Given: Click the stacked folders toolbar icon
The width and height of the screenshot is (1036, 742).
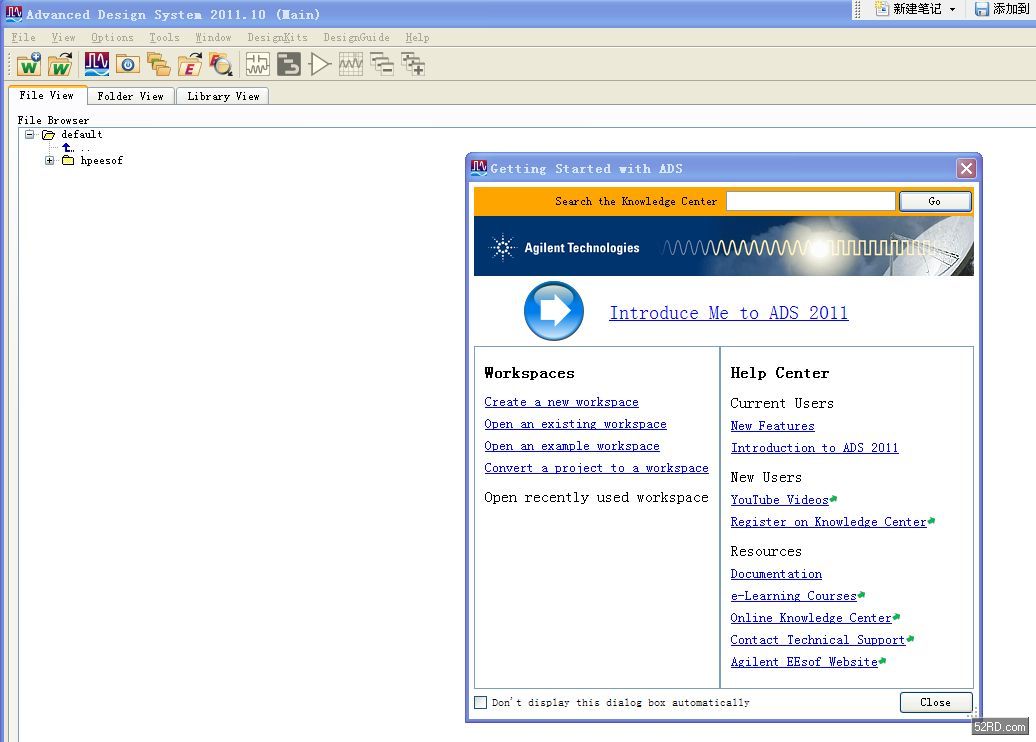Looking at the screenshot, I should (159, 64).
